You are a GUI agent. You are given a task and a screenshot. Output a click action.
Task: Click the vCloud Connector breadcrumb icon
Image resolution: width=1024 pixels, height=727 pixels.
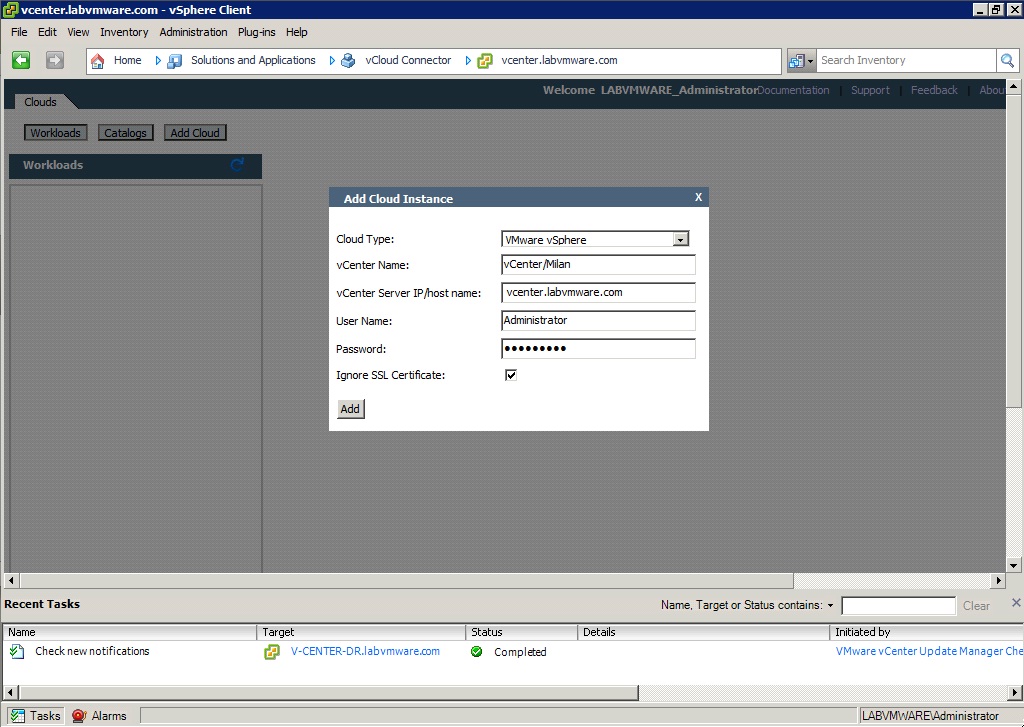coord(348,61)
